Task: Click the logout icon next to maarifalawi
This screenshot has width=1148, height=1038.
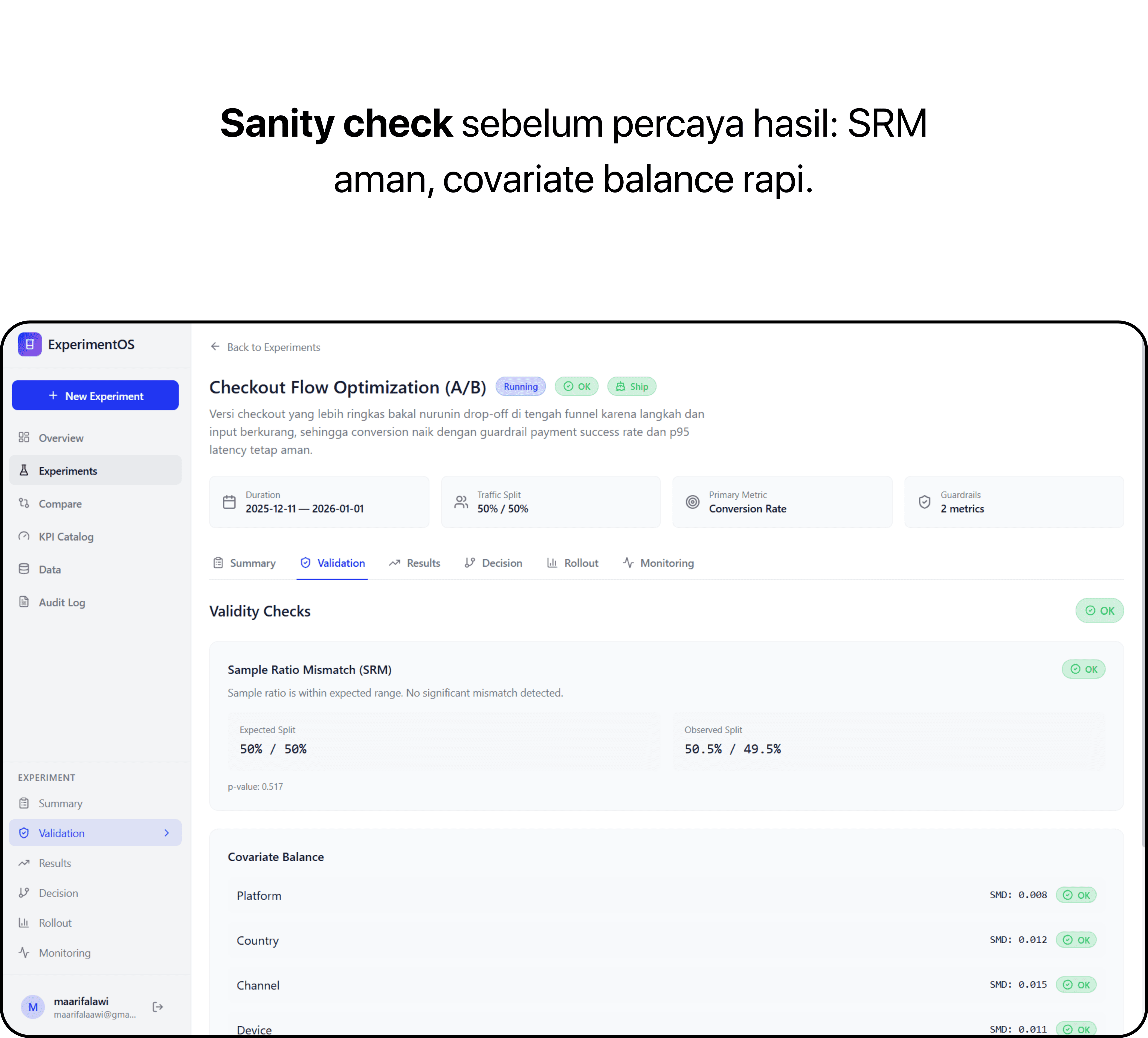Action: 158,1007
